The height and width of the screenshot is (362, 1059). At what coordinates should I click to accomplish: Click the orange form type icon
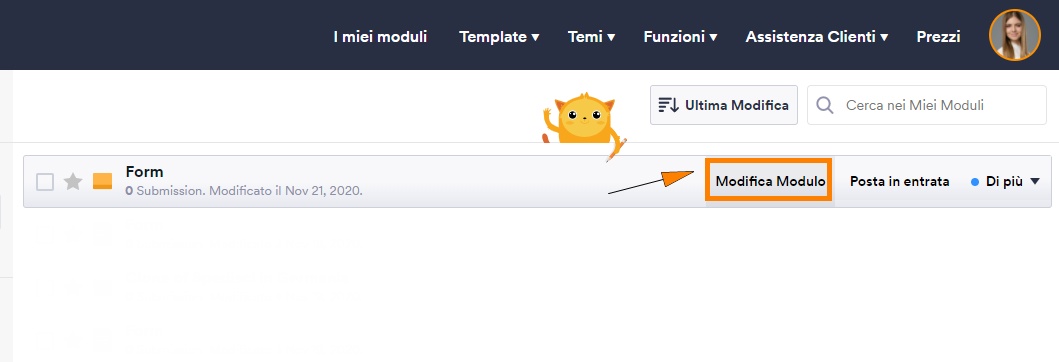tap(103, 181)
